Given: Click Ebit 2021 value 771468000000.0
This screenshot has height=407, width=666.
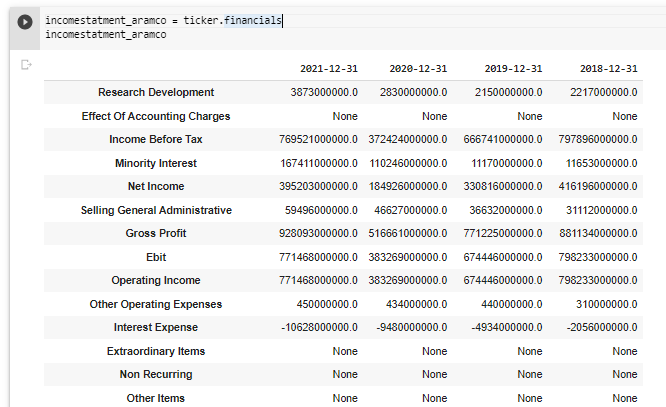Looking at the screenshot, I should 318,257.
